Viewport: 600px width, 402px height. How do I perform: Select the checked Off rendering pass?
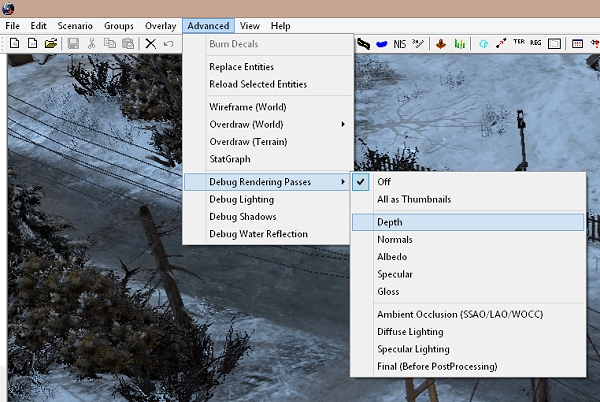click(x=468, y=182)
